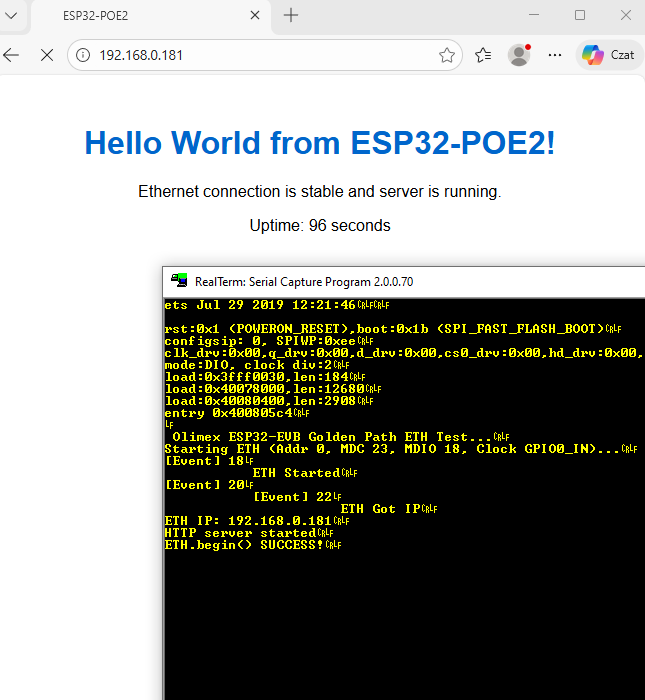Viewport: 645px width, 700px height.
Task: Open Settings and more ellipsis menu
Action: click(x=555, y=55)
